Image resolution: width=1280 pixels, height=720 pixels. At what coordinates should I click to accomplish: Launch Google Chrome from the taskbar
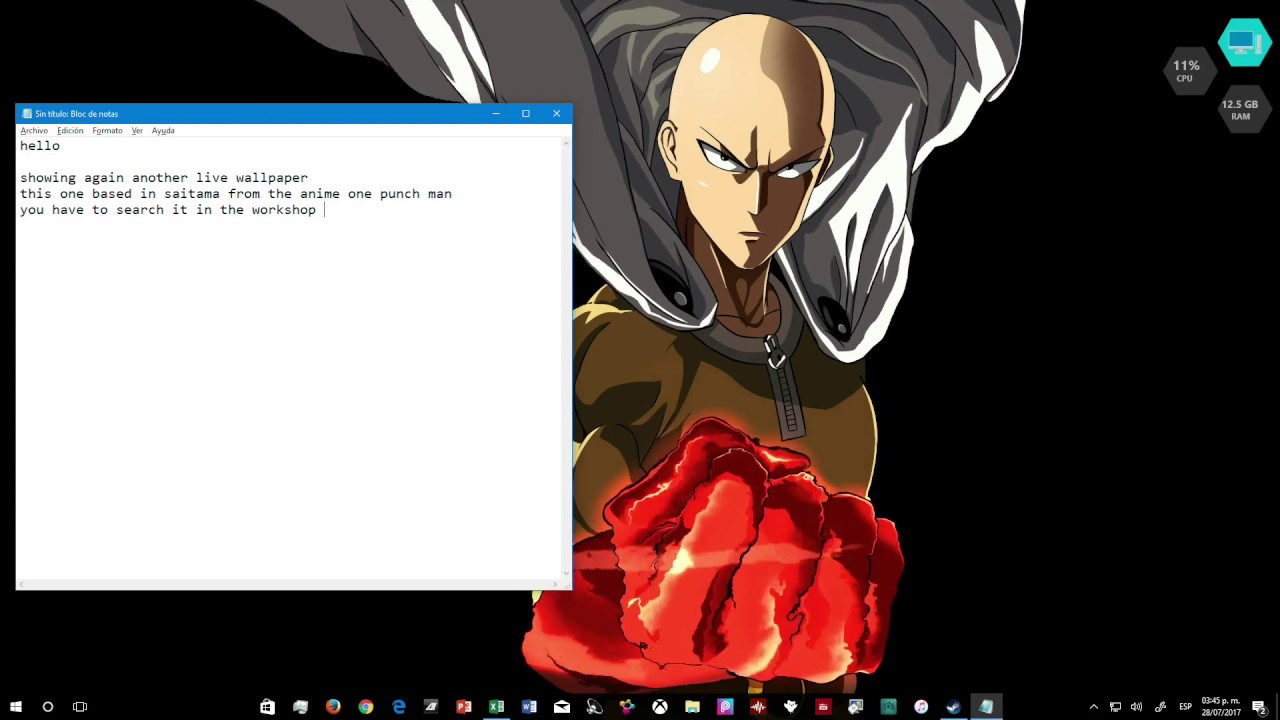[x=366, y=707]
